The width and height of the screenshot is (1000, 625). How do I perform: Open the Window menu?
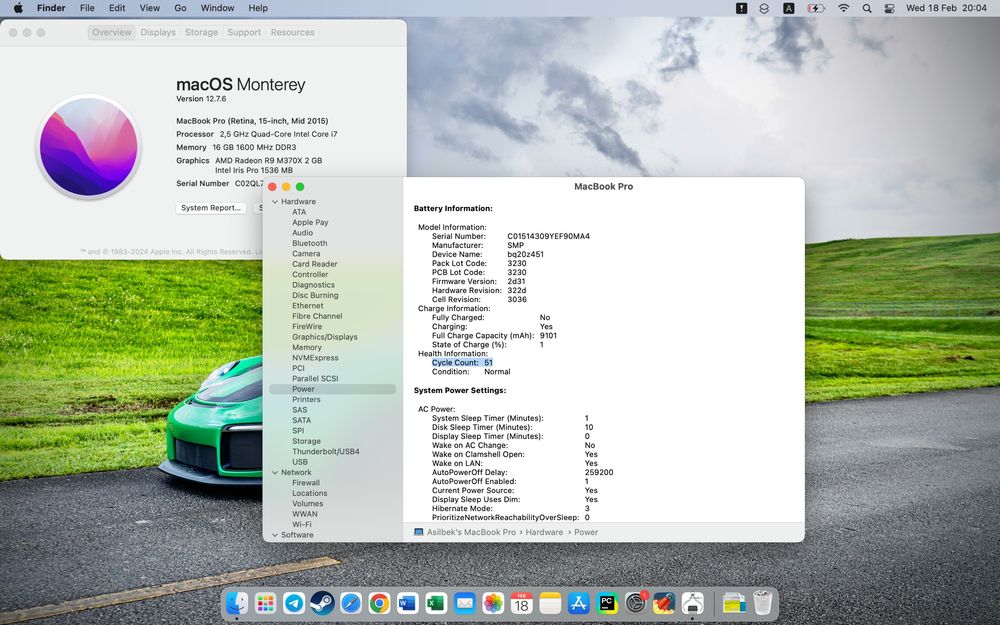click(217, 8)
